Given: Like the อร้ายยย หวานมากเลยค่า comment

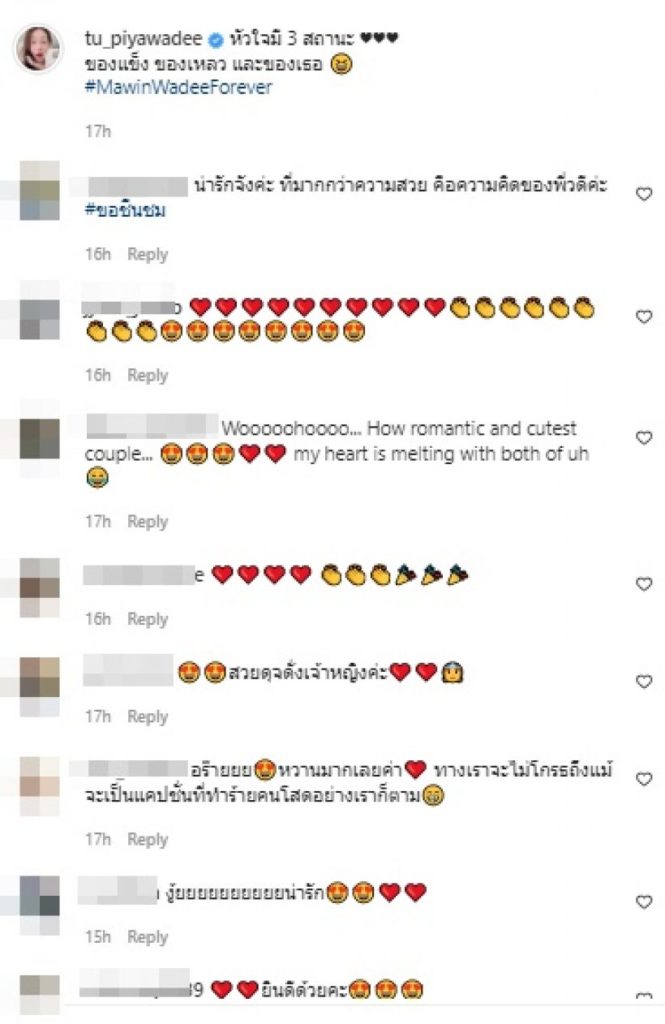Looking at the screenshot, I should pos(644,779).
